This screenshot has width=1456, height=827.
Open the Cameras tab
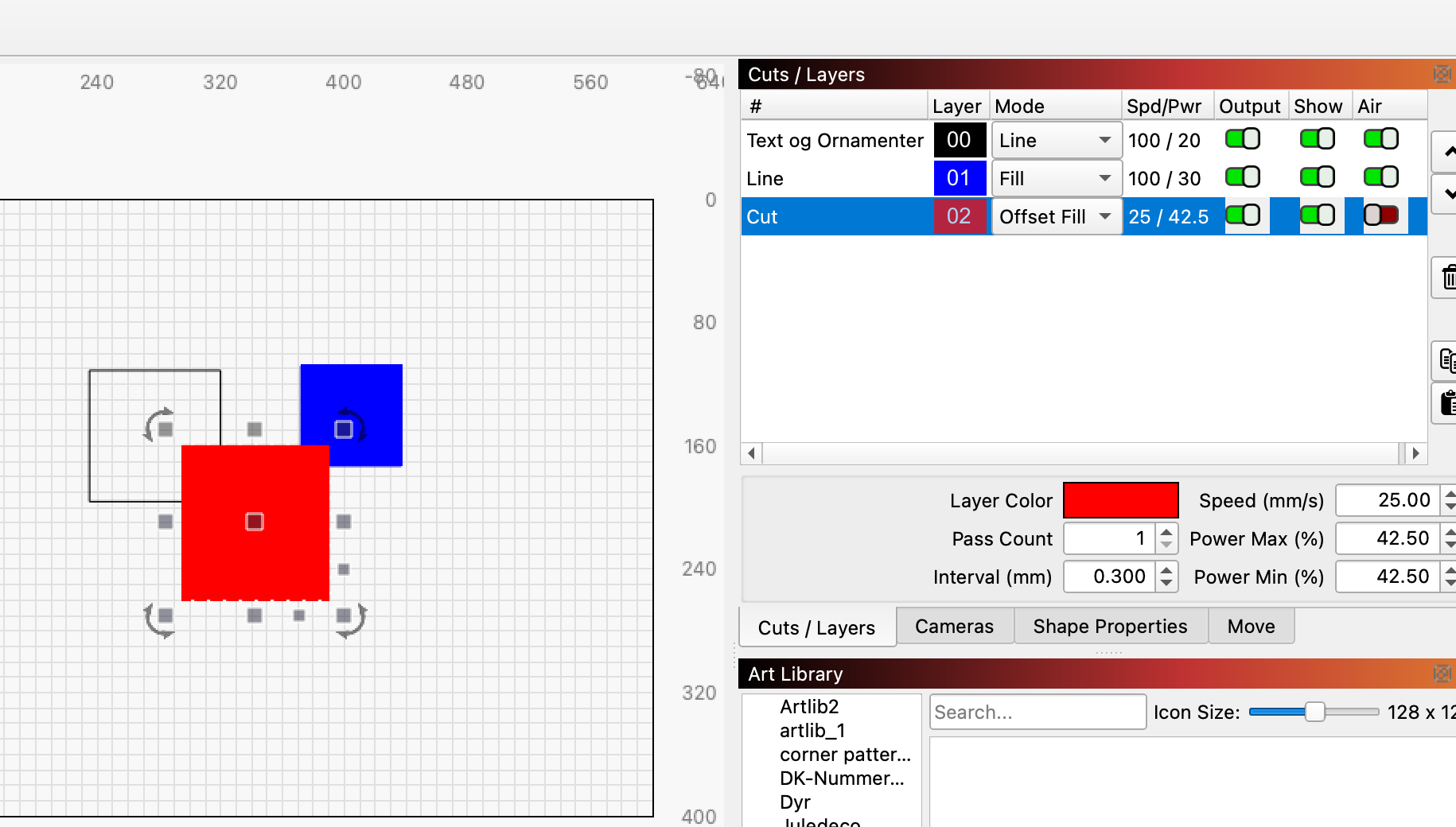(954, 627)
